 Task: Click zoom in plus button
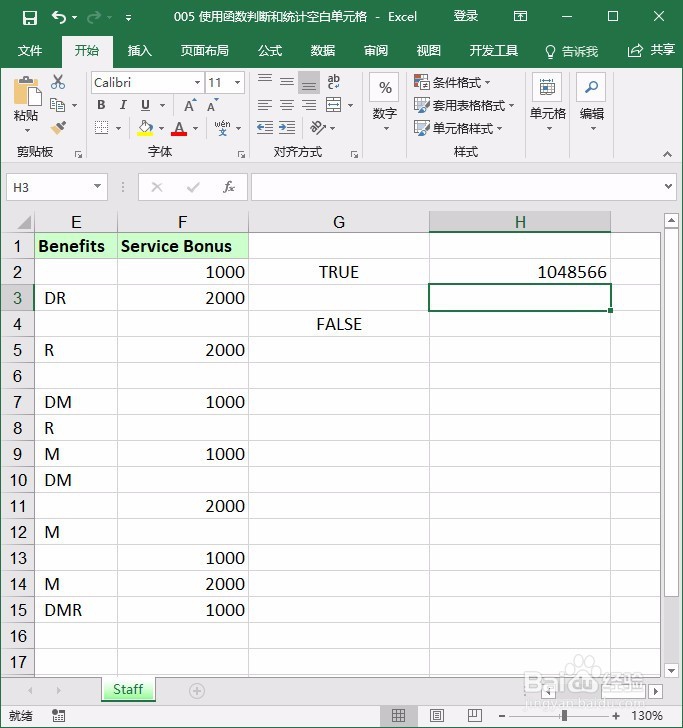point(616,715)
